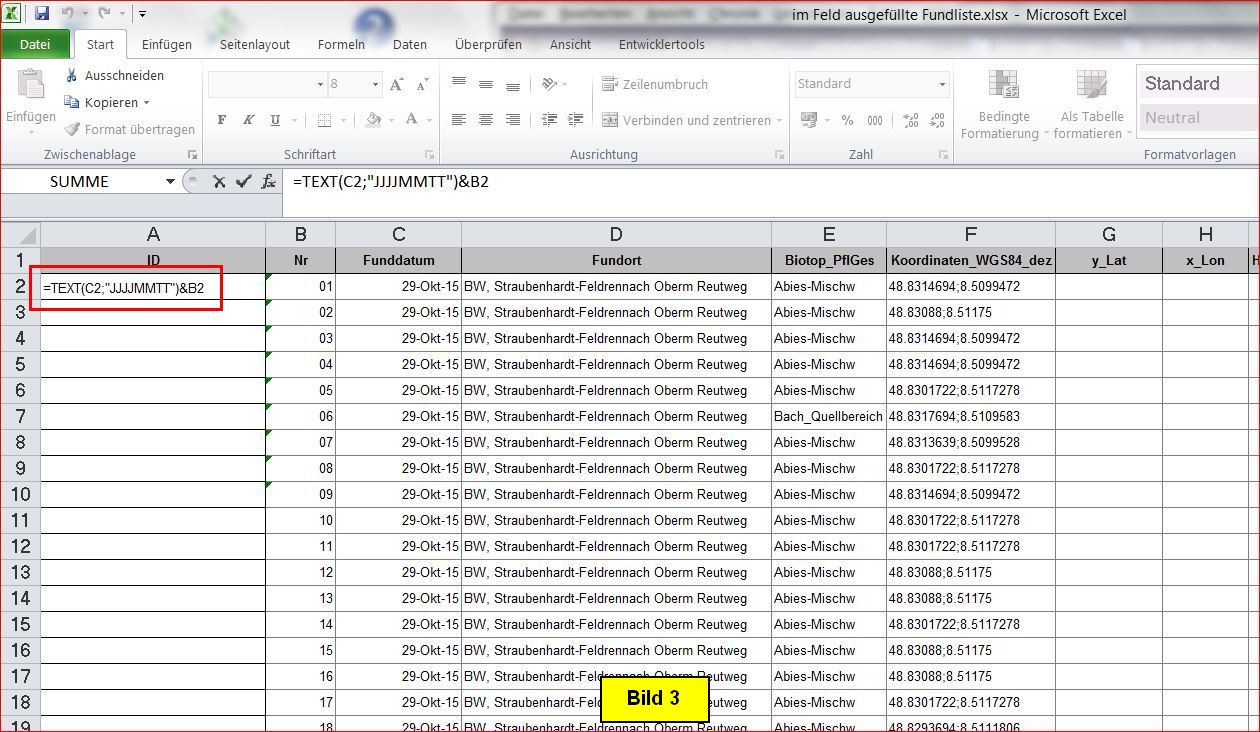Image resolution: width=1260 pixels, height=732 pixels.
Task: Confirm the formula with the checkmark
Action: (243, 182)
